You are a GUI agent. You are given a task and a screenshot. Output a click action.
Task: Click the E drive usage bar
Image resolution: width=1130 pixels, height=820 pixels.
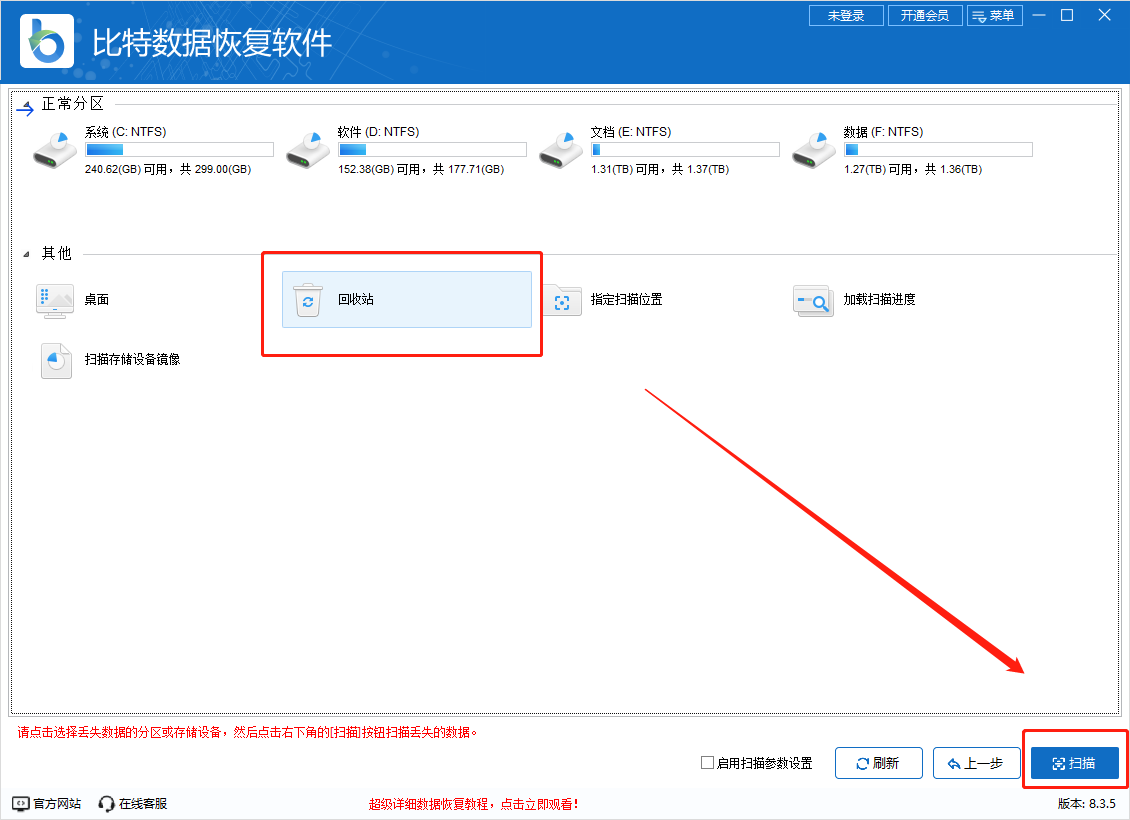[685, 150]
